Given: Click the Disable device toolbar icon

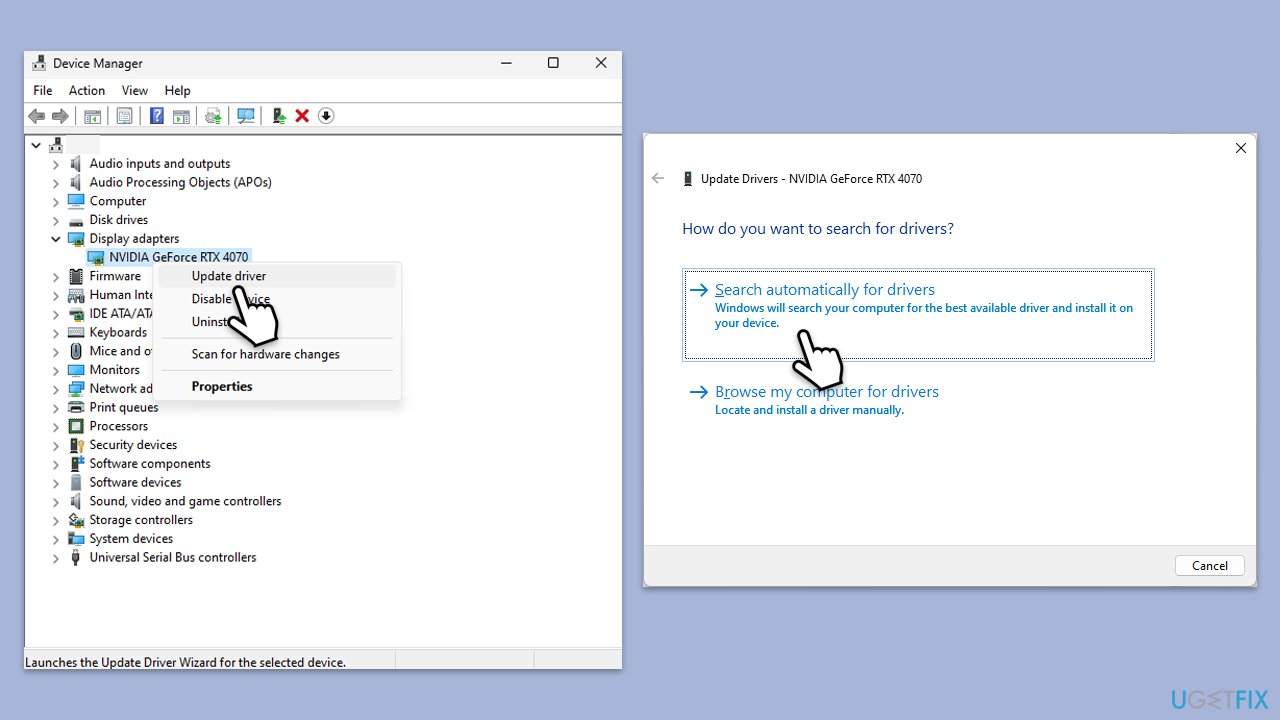Looking at the screenshot, I should 326,115.
